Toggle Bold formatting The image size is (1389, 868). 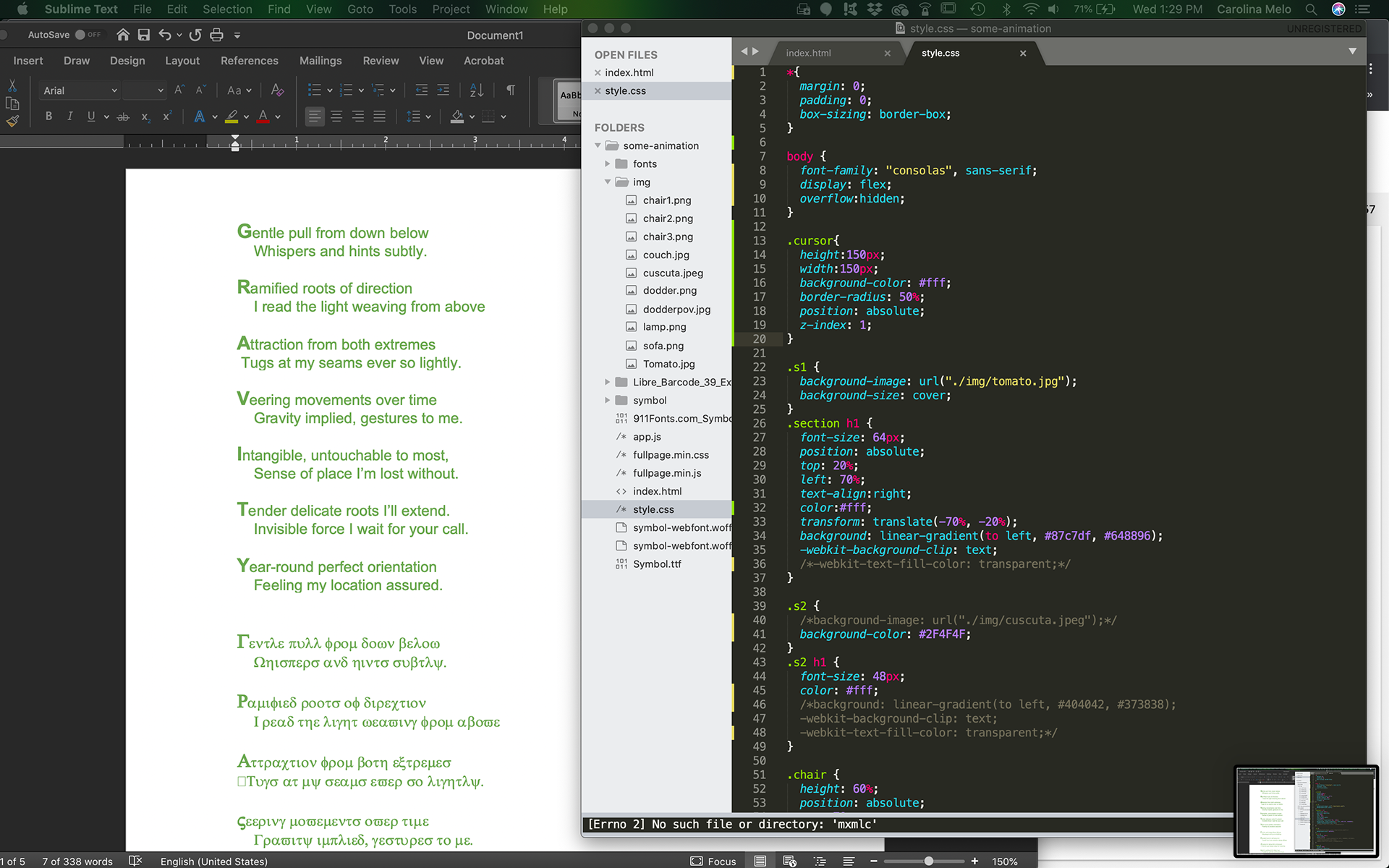(48, 116)
